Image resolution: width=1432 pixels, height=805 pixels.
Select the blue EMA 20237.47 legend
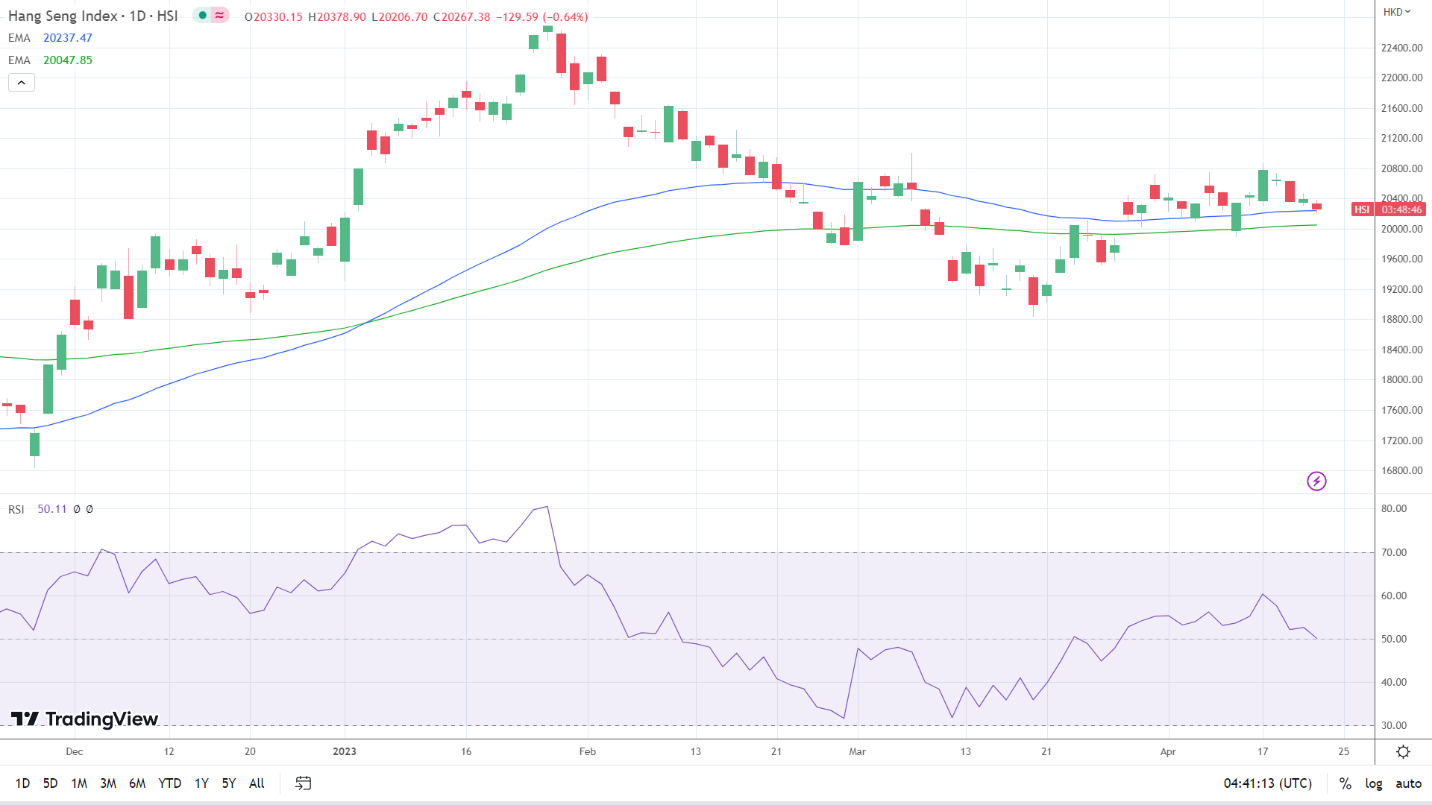51,38
